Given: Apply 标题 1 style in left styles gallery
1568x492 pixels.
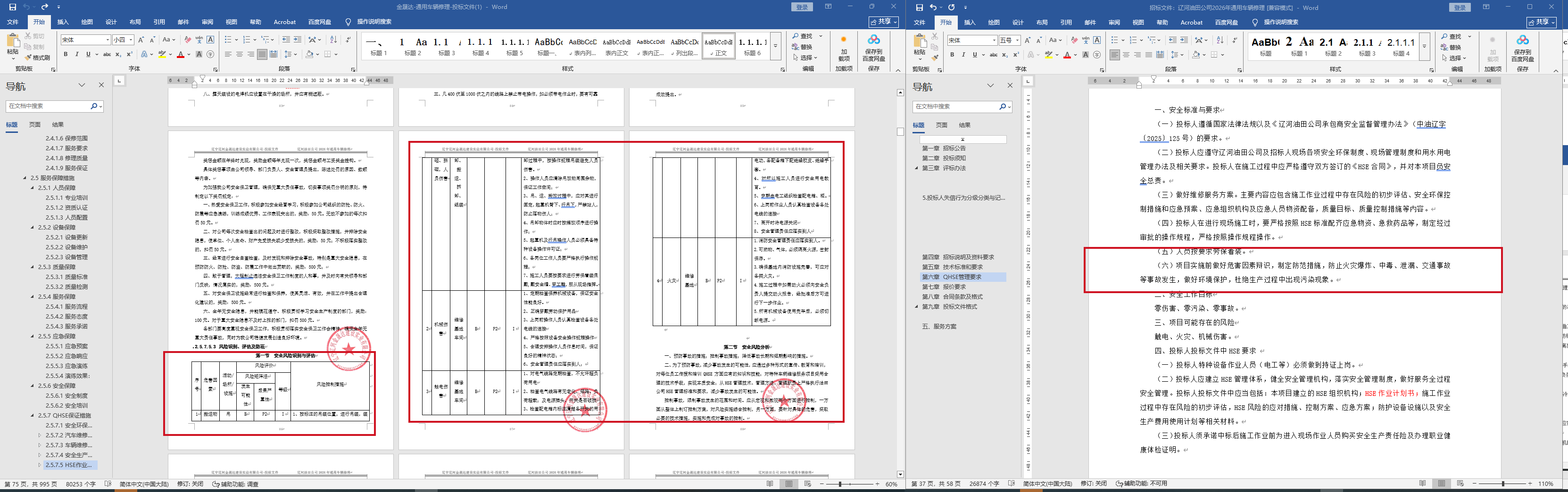Looking at the screenshot, I should tap(379, 46).
